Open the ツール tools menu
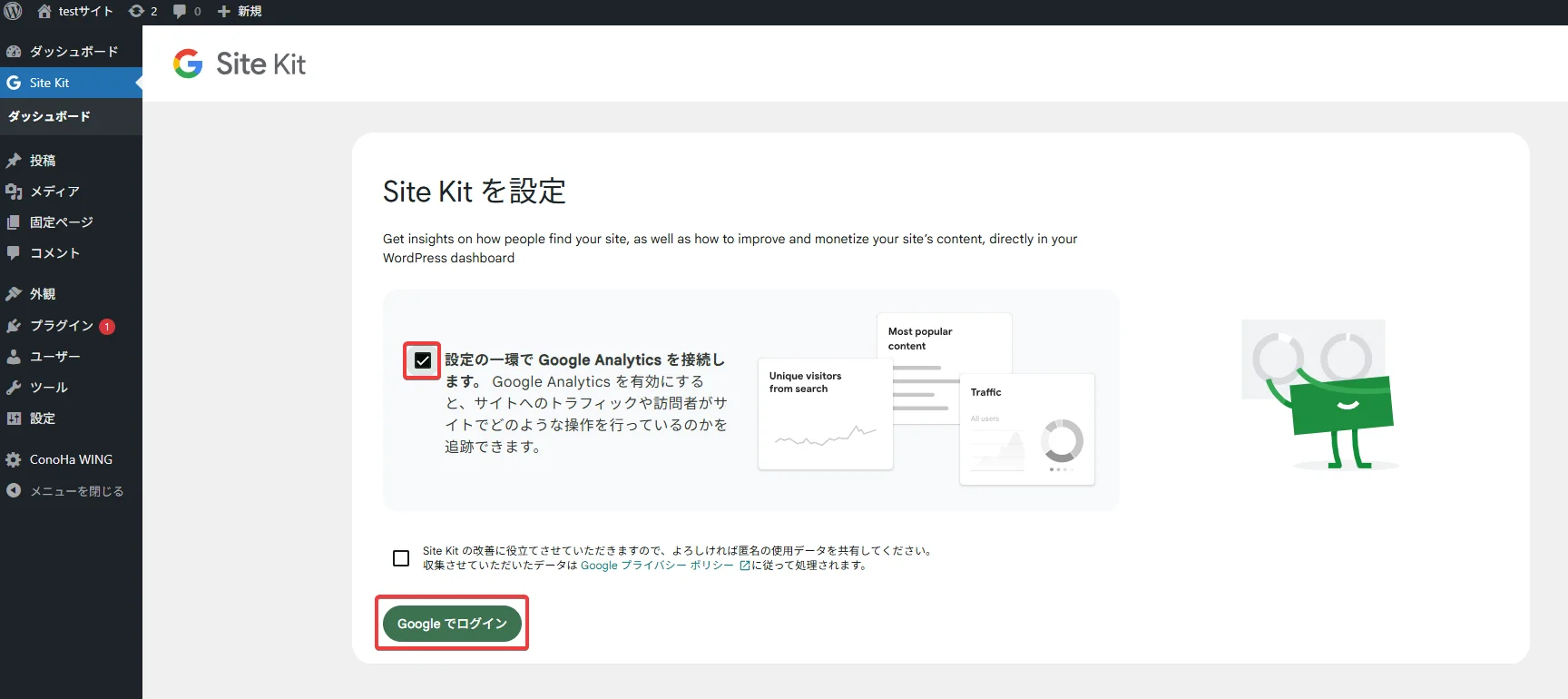 (71, 388)
